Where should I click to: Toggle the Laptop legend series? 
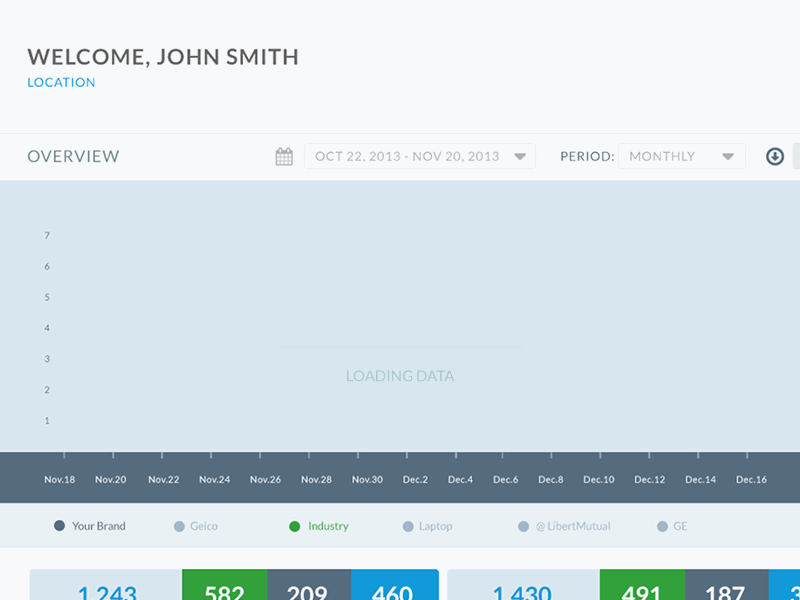coord(428,526)
